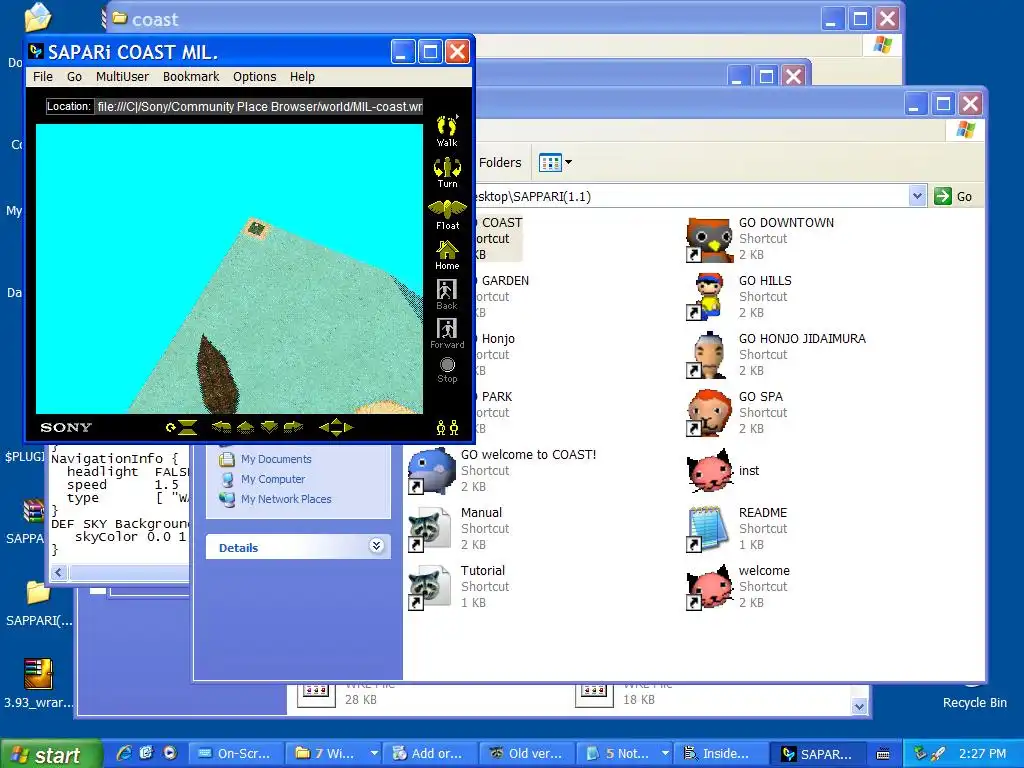
Task: Click the turn-right arrow in Sapari bottom bar
Action: tap(293, 428)
